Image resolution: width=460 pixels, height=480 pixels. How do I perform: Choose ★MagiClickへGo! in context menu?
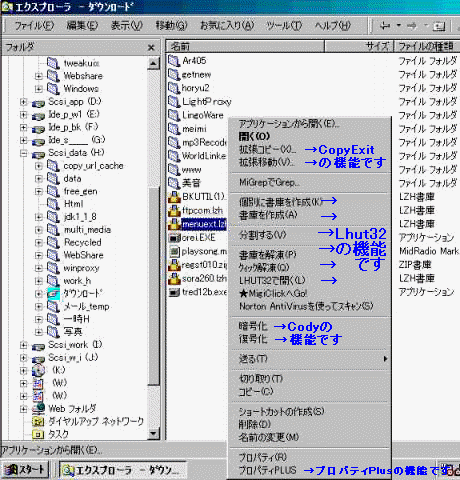(x=309, y=294)
